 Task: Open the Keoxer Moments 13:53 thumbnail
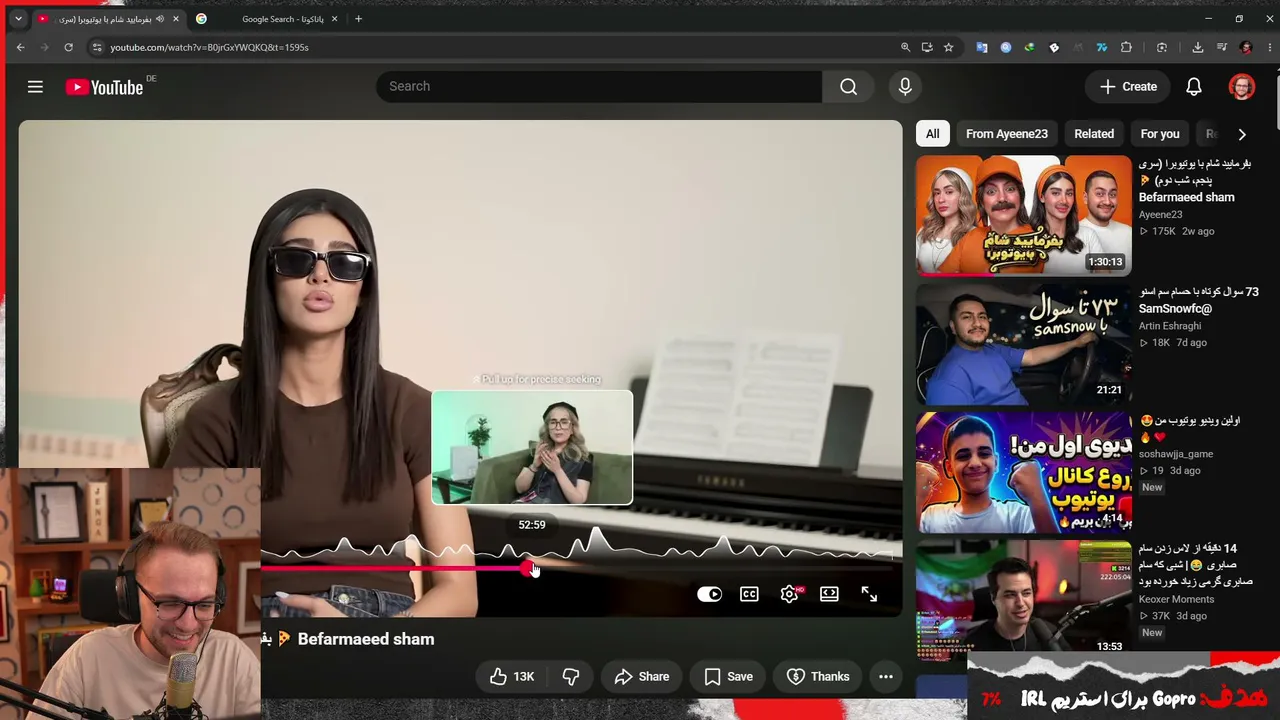click(x=1024, y=600)
